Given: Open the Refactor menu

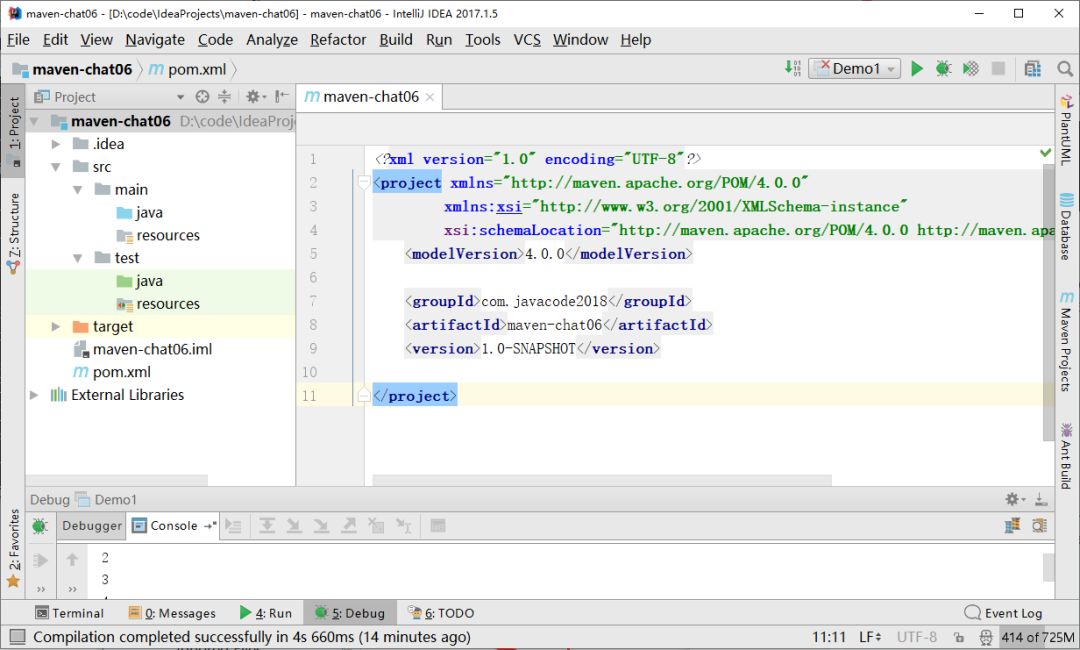Looking at the screenshot, I should click(x=338, y=40).
